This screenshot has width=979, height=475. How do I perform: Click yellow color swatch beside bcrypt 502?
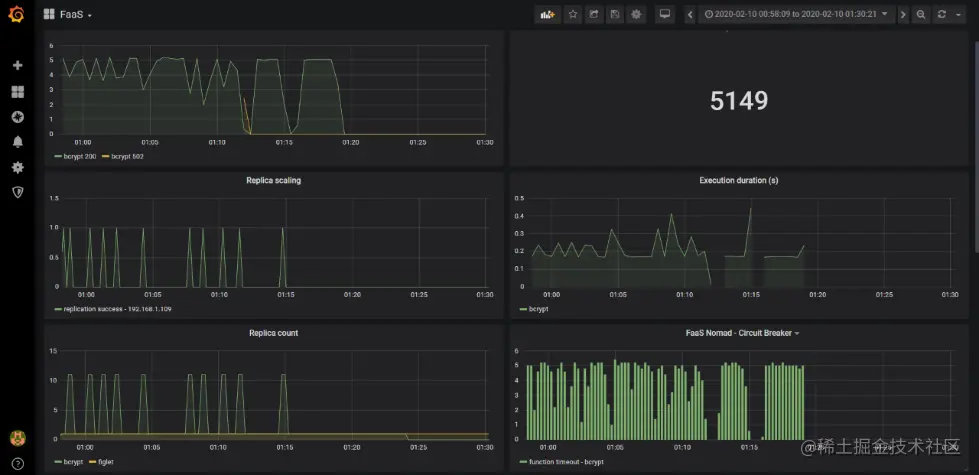click(x=106, y=157)
